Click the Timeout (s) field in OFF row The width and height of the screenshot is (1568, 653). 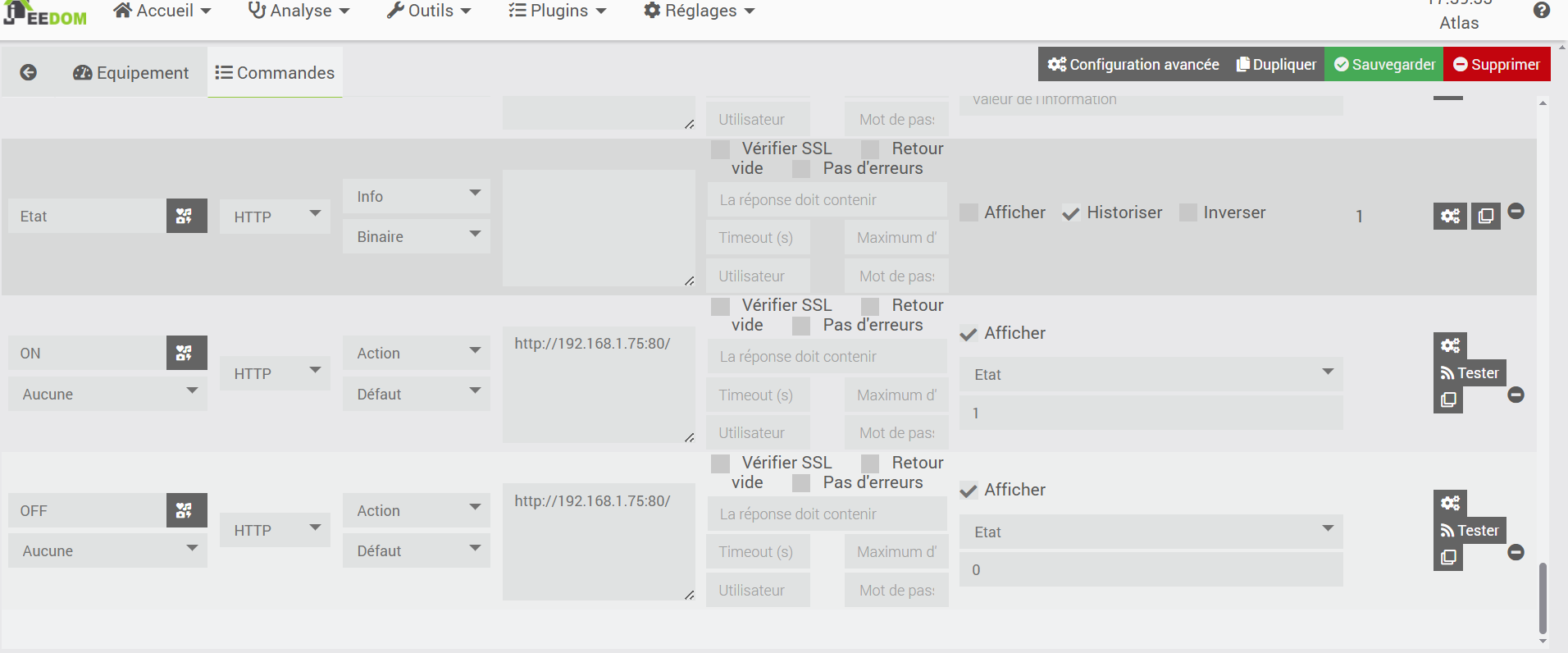point(758,551)
